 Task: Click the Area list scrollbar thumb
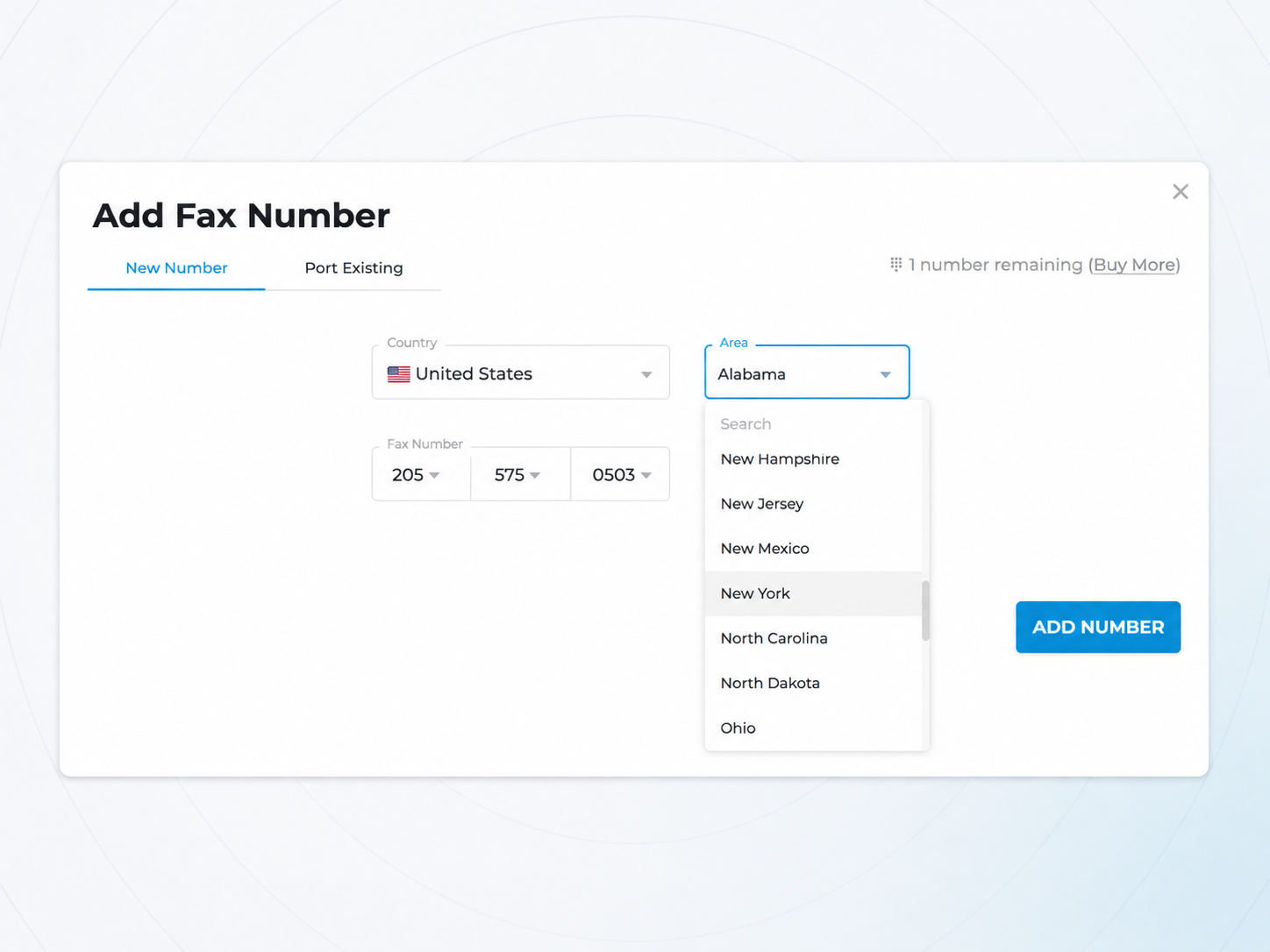pyautogui.click(x=925, y=610)
